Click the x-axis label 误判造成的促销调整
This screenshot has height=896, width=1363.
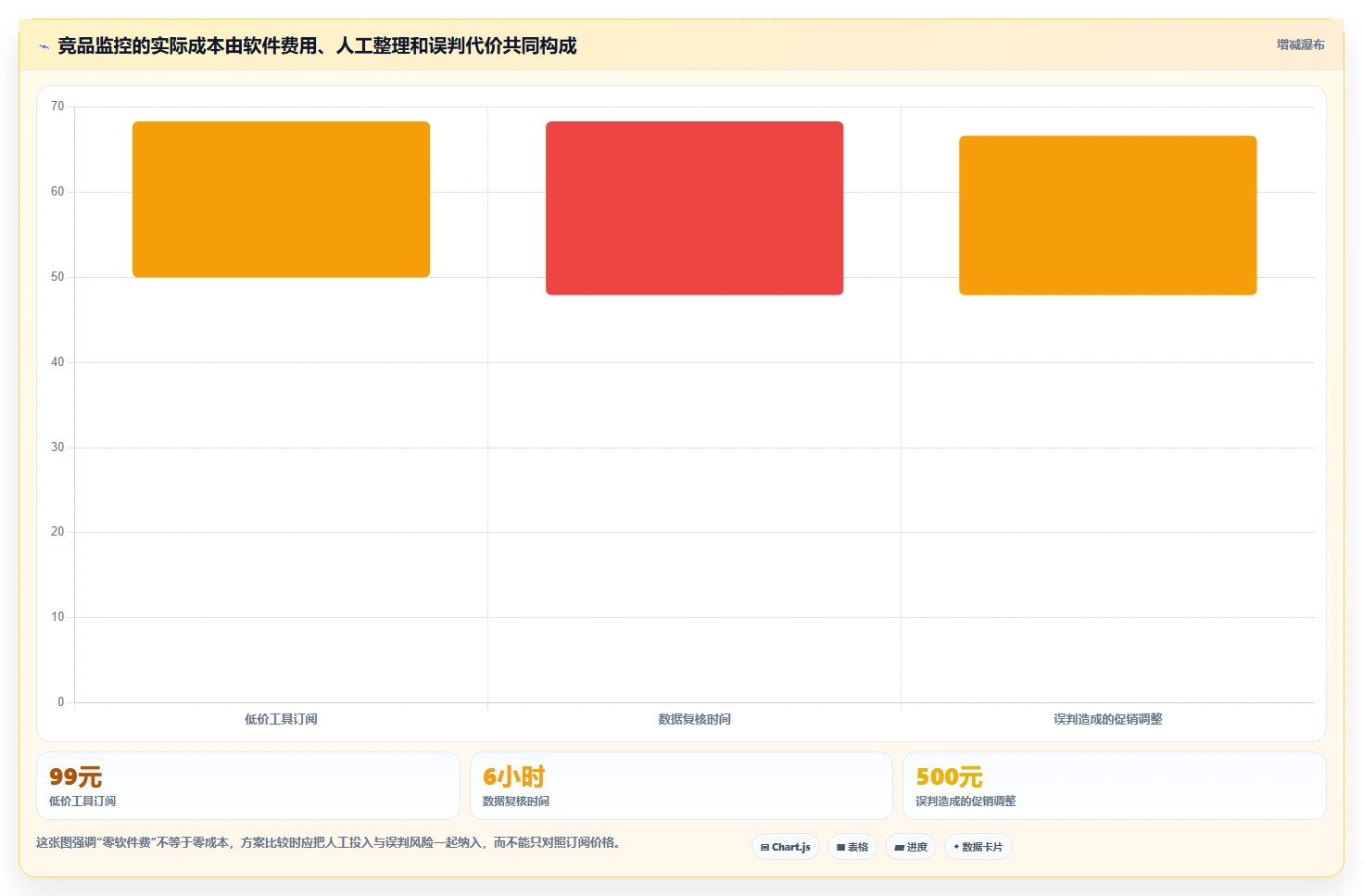tap(1107, 719)
